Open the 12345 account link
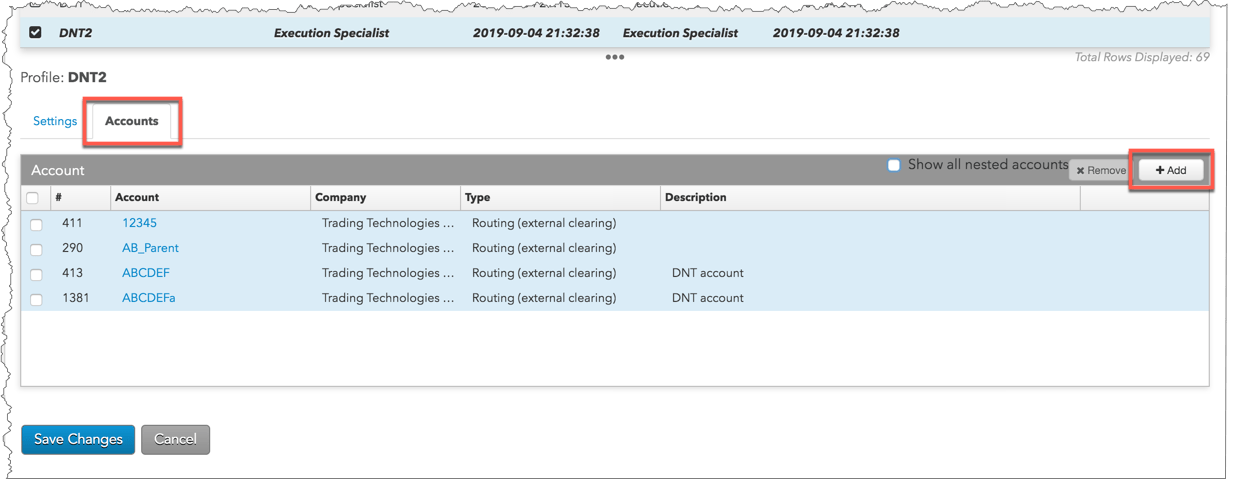 pos(139,223)
